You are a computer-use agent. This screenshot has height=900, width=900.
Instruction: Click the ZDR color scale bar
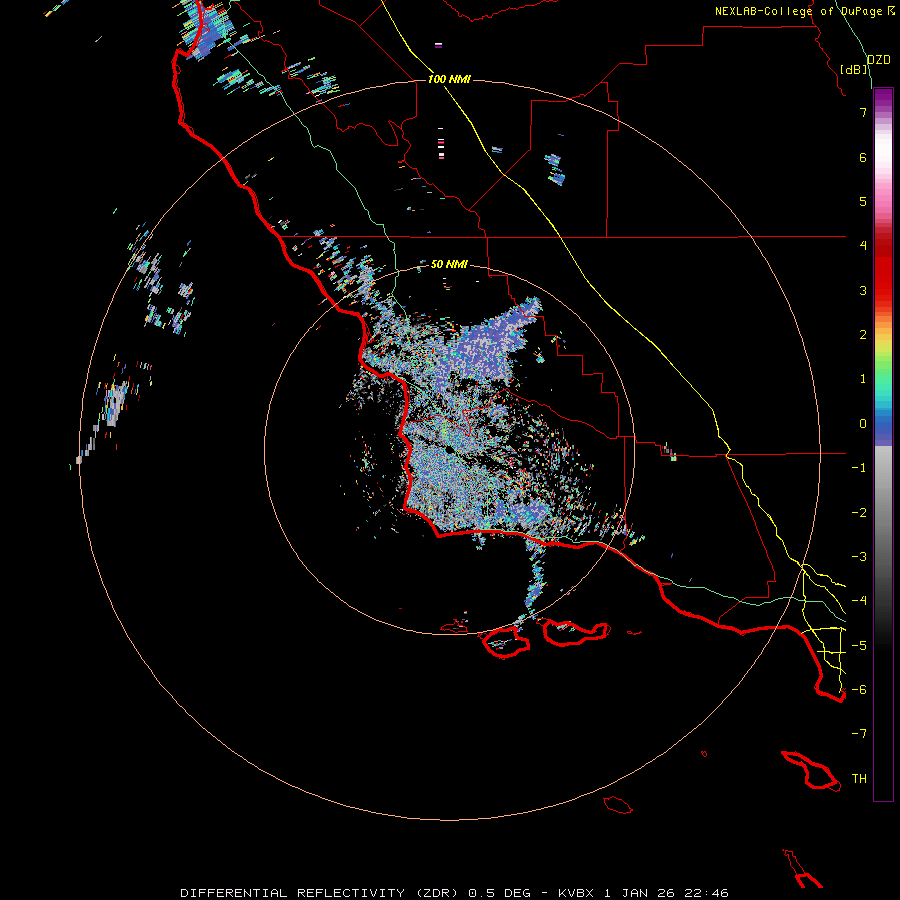coord(883,444)
